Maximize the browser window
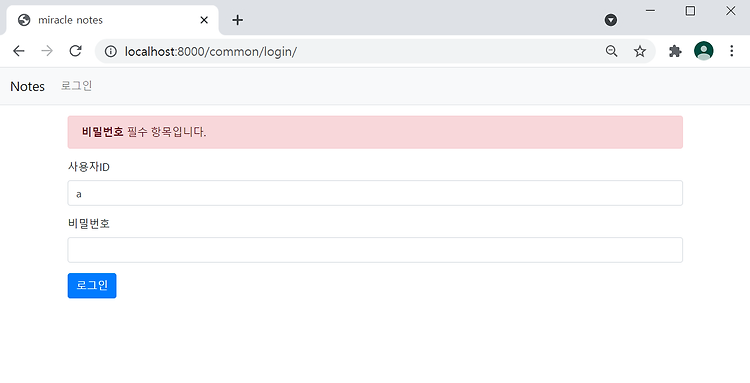750x383 pixels. tap(690, 11)
